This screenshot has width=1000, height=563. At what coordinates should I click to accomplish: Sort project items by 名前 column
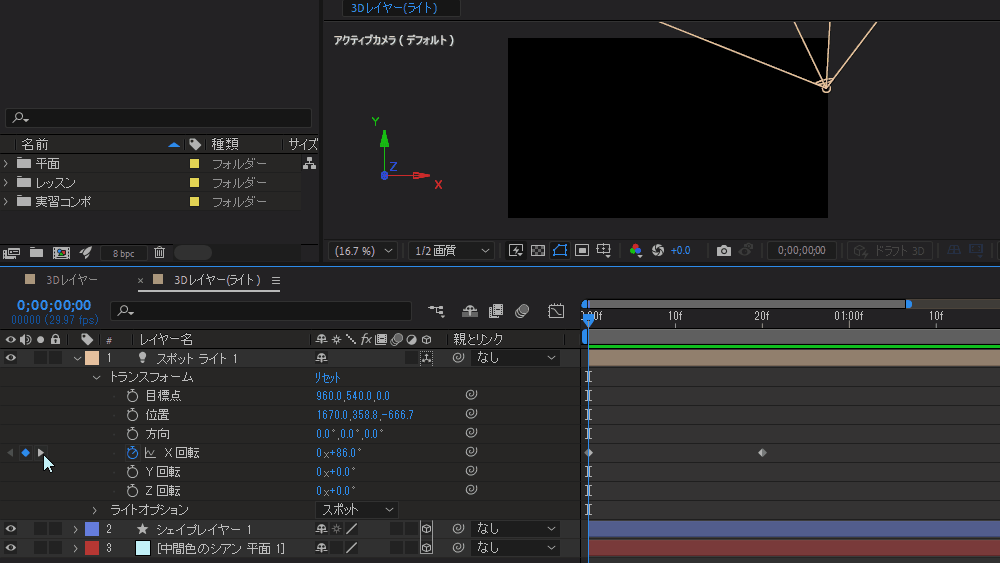point(35,145)
